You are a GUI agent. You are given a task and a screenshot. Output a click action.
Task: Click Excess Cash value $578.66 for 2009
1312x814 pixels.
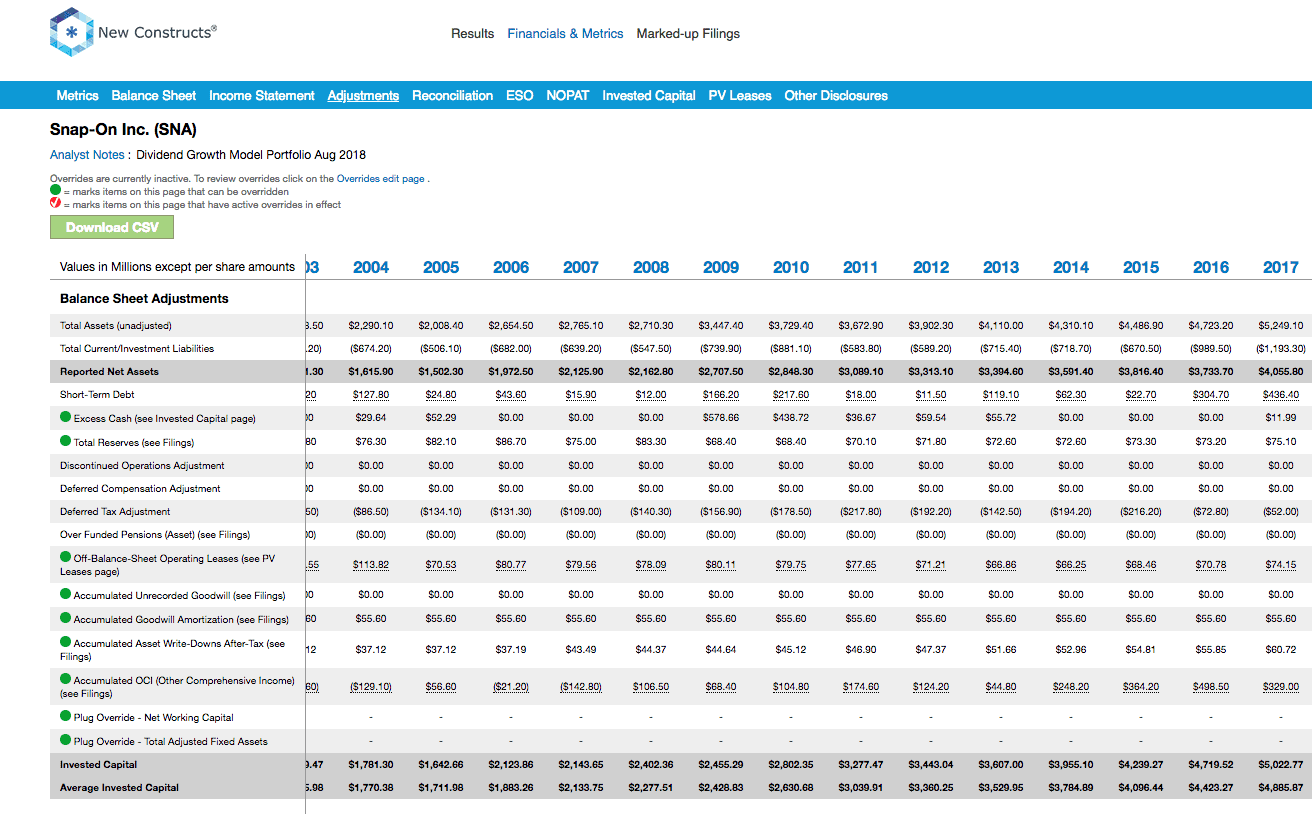click(721, 418)
